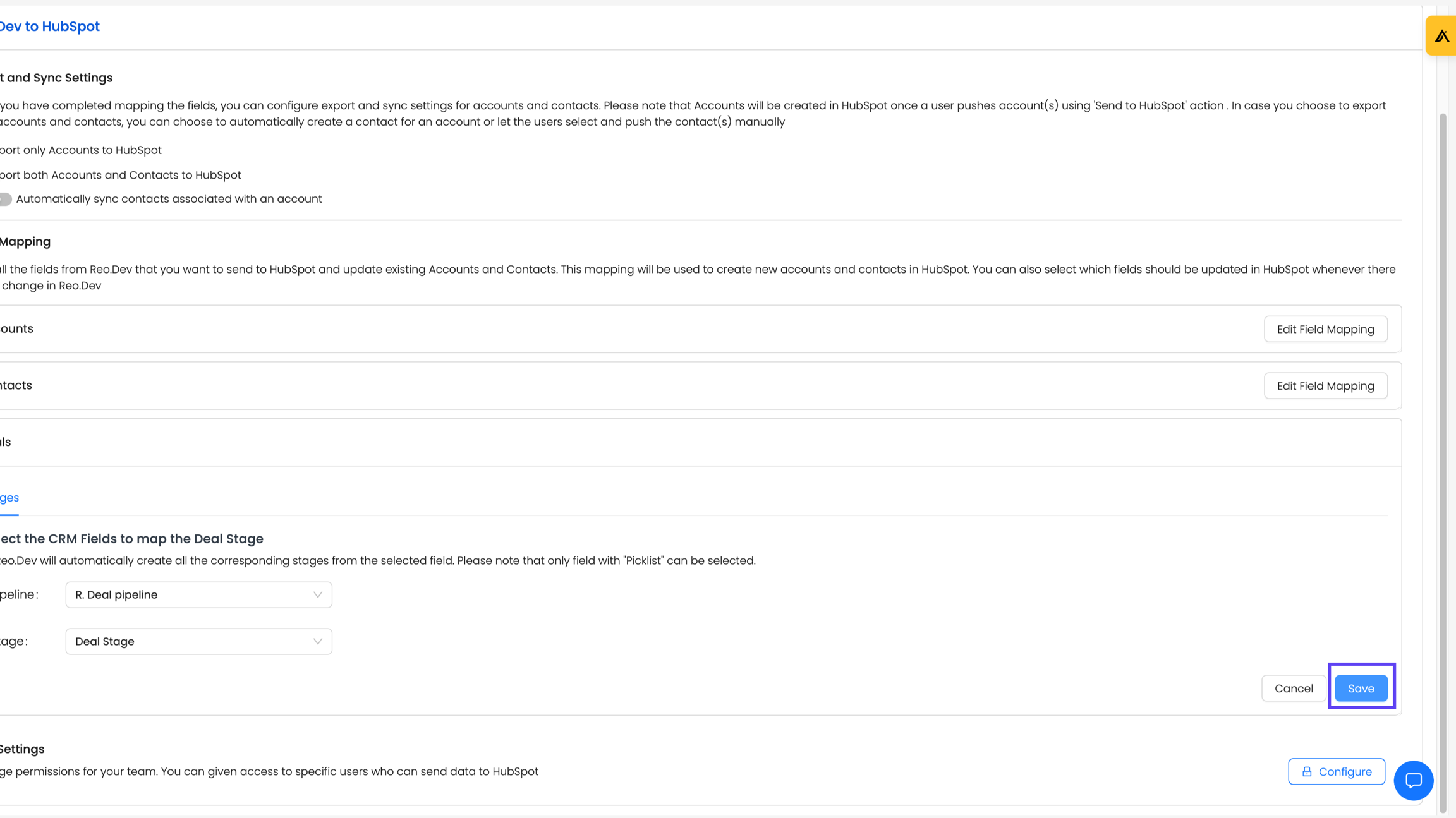Screen dimensions: 1456x818
Task: Open the blue chat support bubble
Action: coord(1413,780)
